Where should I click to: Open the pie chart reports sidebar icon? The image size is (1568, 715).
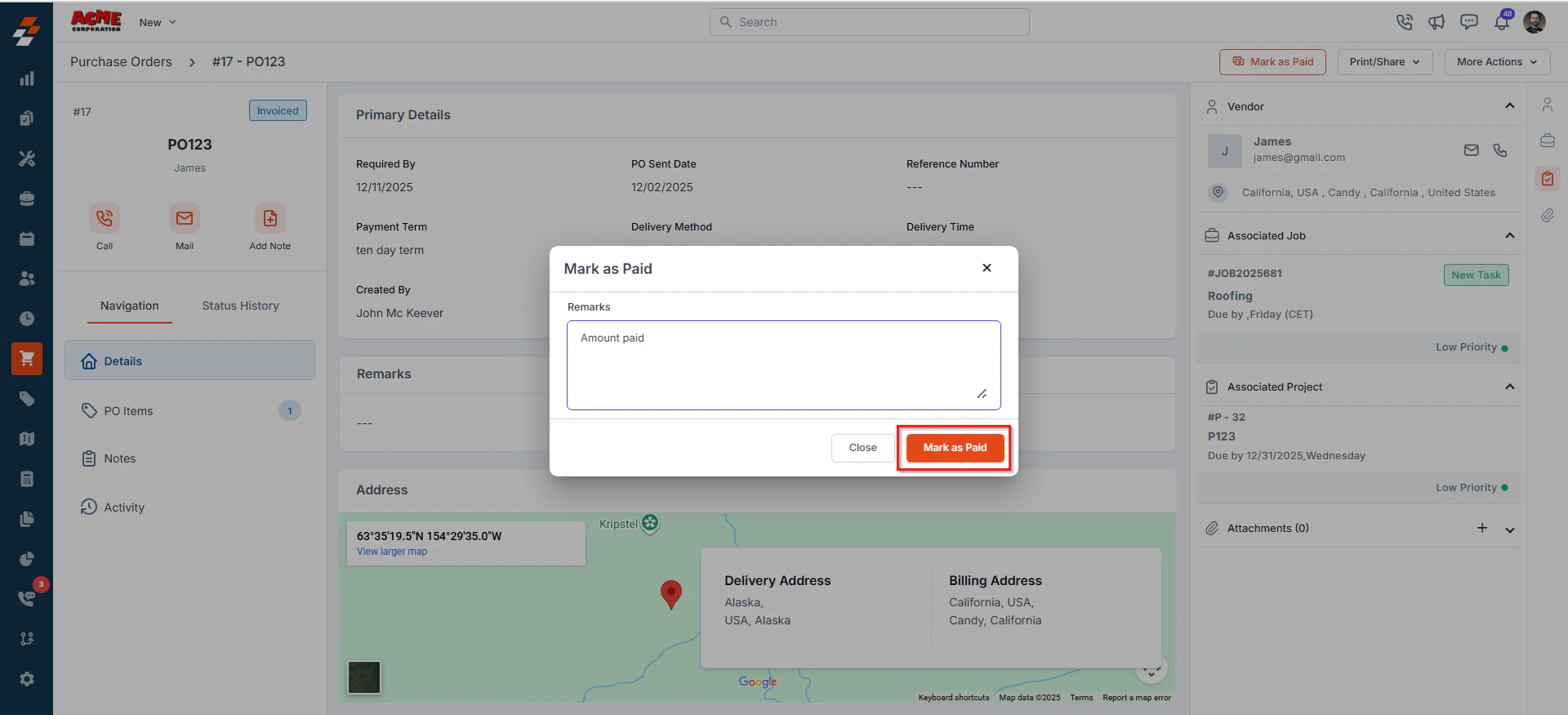[x=27, y=559]
